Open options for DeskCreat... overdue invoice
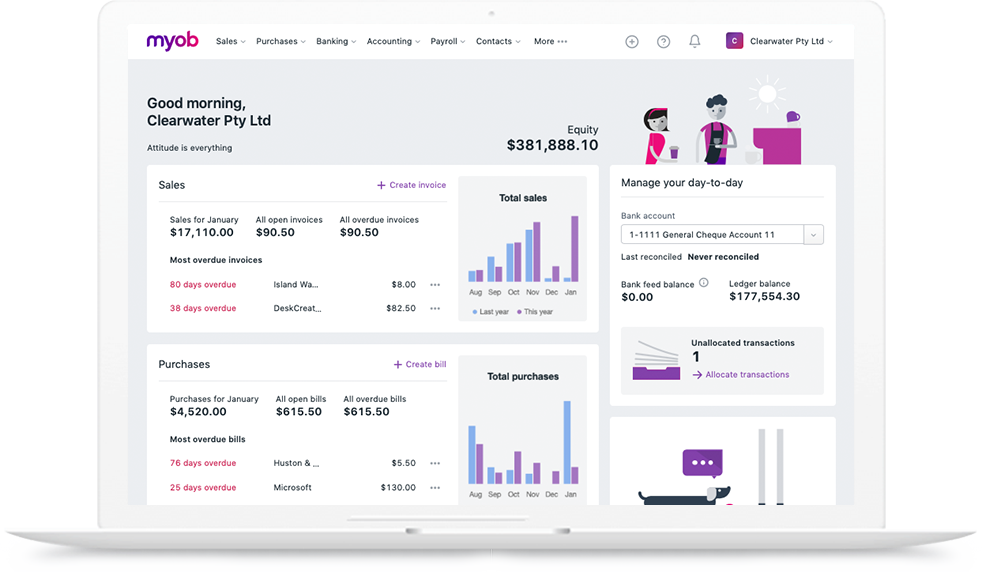 pos(435,309)
